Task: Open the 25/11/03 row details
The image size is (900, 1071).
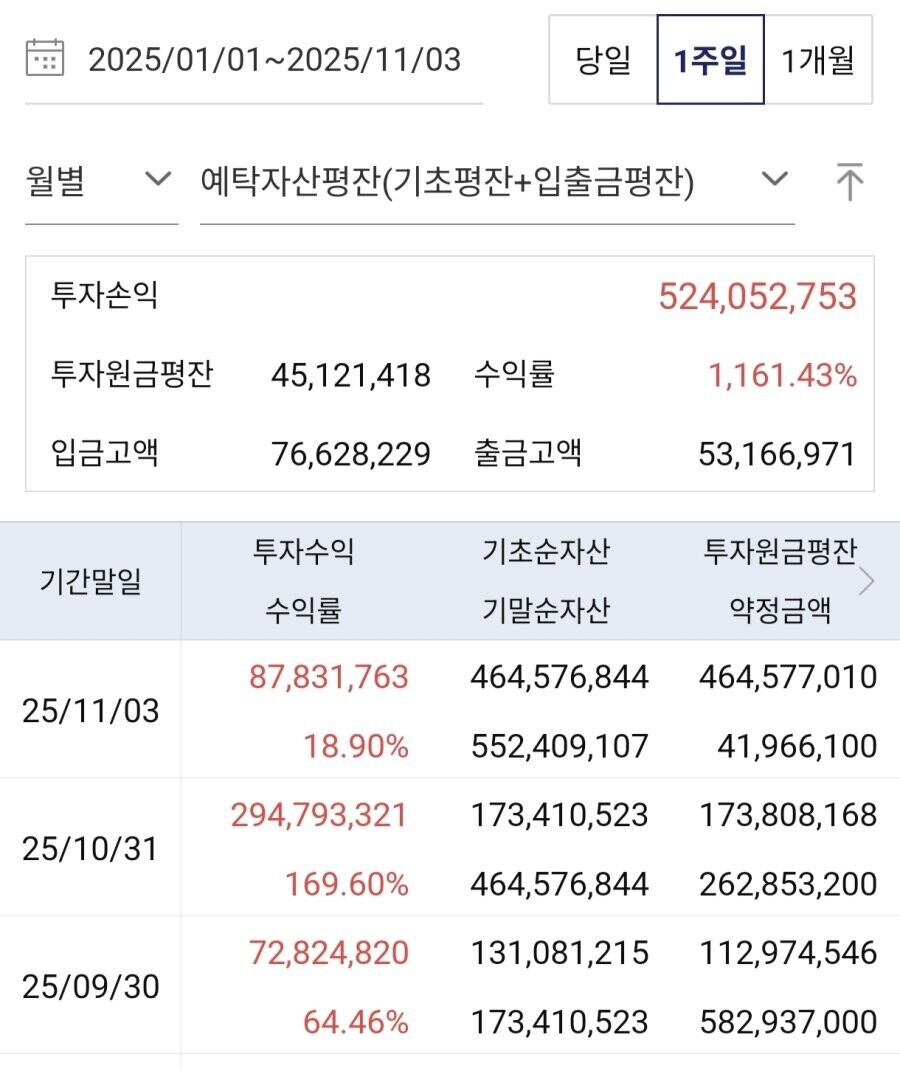Action: tap(90, 711)
